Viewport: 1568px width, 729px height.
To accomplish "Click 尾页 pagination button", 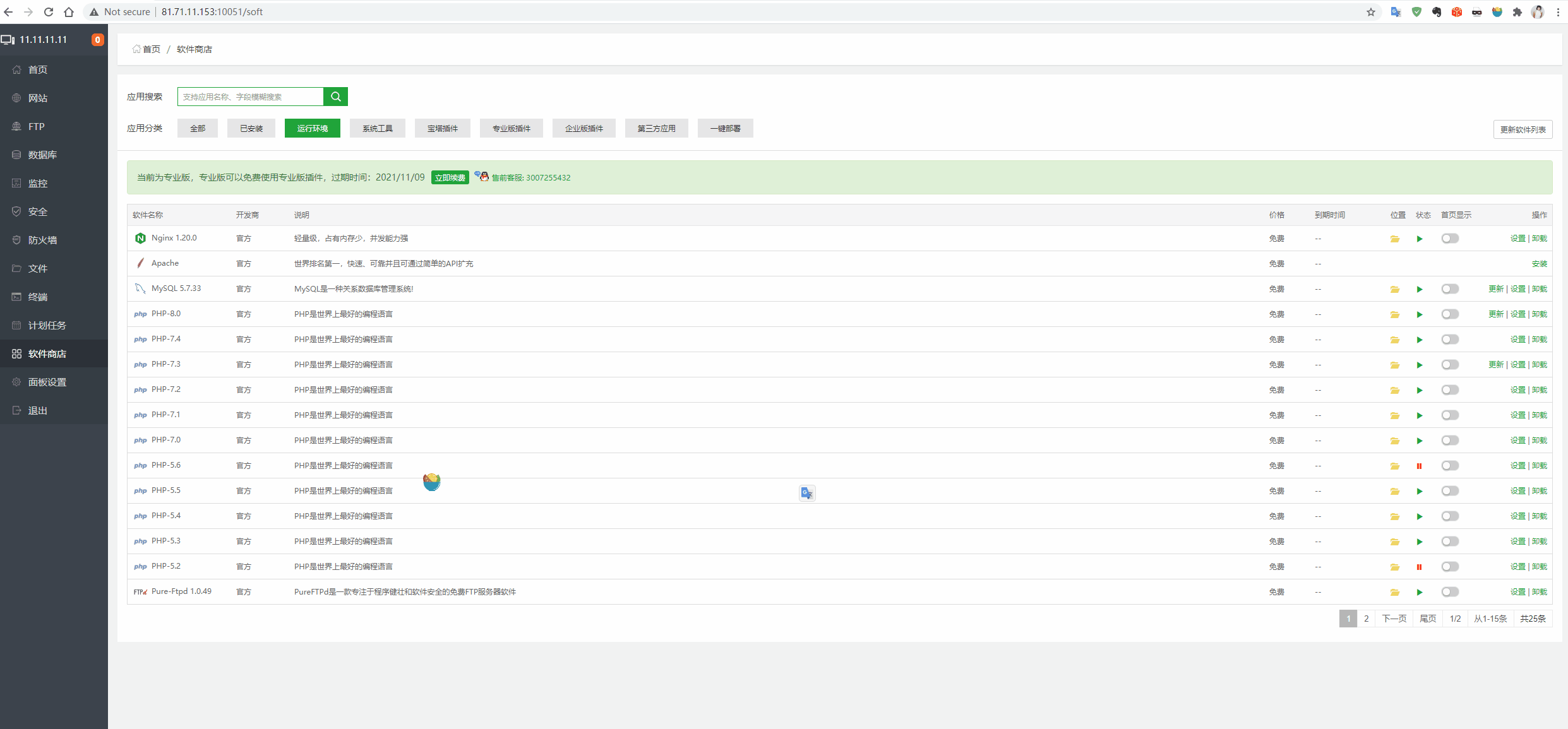I will click(1428, 619).
